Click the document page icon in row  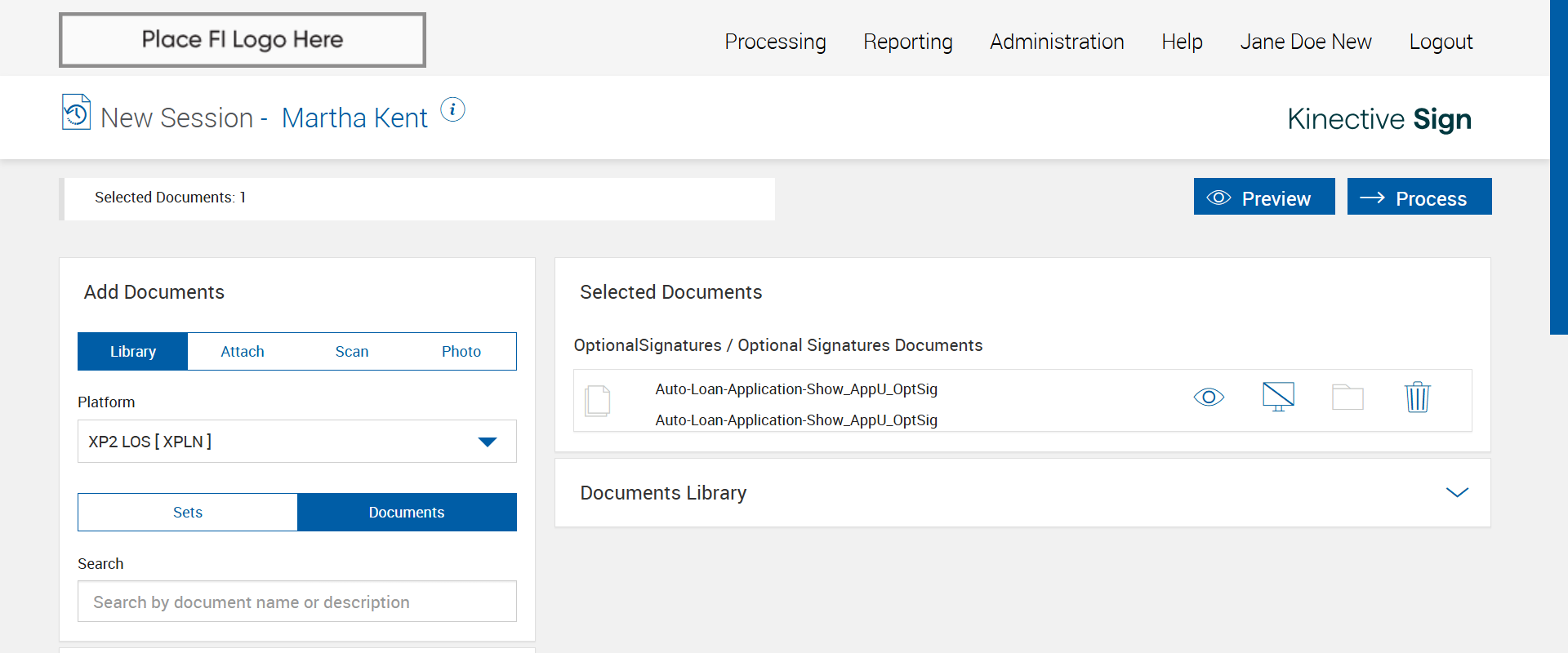[598, 401]
